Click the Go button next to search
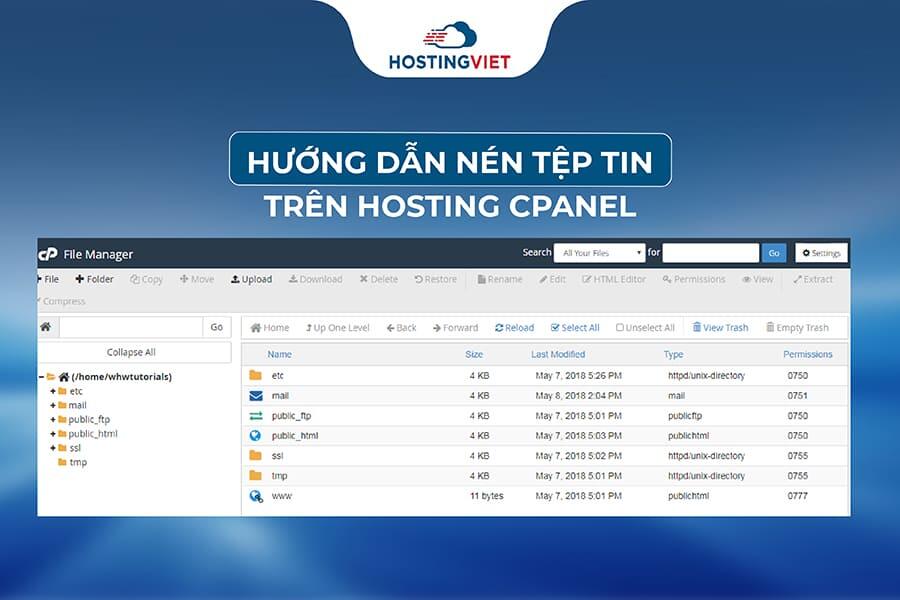This screenshot has height=600, width=900. (x=773, y=253)
